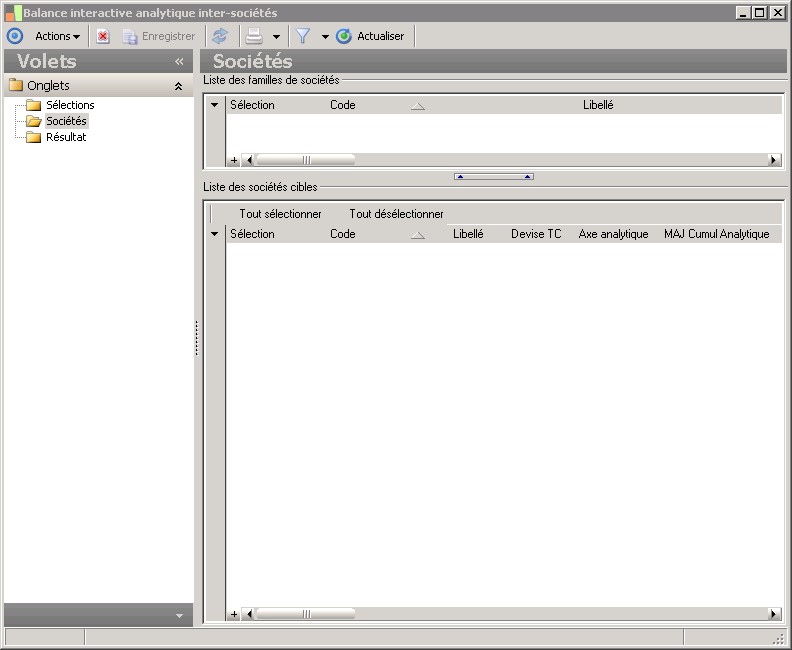Expand the filter dropdown arrow
792x650 pixels.
[x=325, y=37]
